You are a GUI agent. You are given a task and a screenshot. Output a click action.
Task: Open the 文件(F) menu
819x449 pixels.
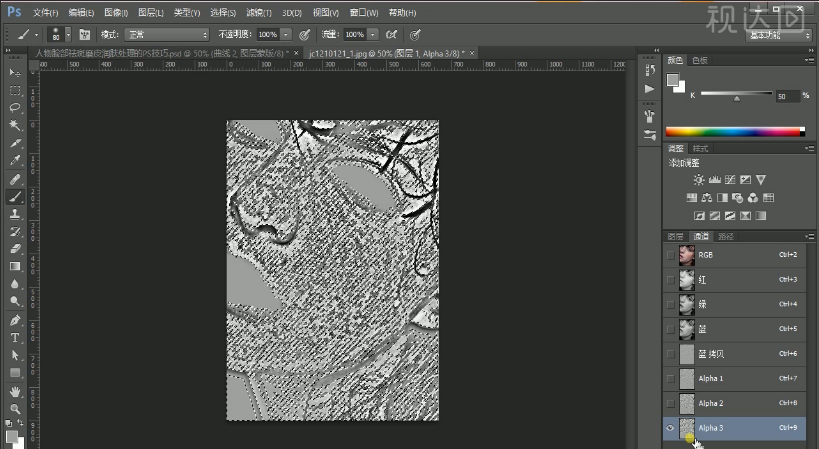(45, 13)
